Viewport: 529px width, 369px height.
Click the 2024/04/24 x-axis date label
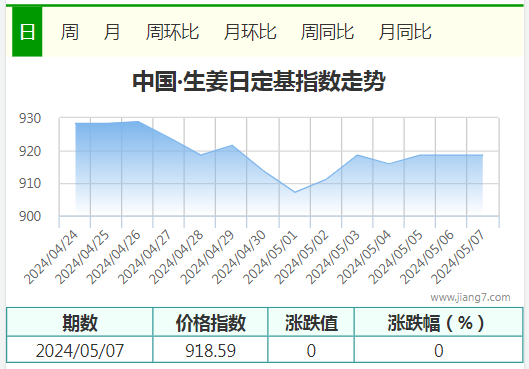[51, 257]
